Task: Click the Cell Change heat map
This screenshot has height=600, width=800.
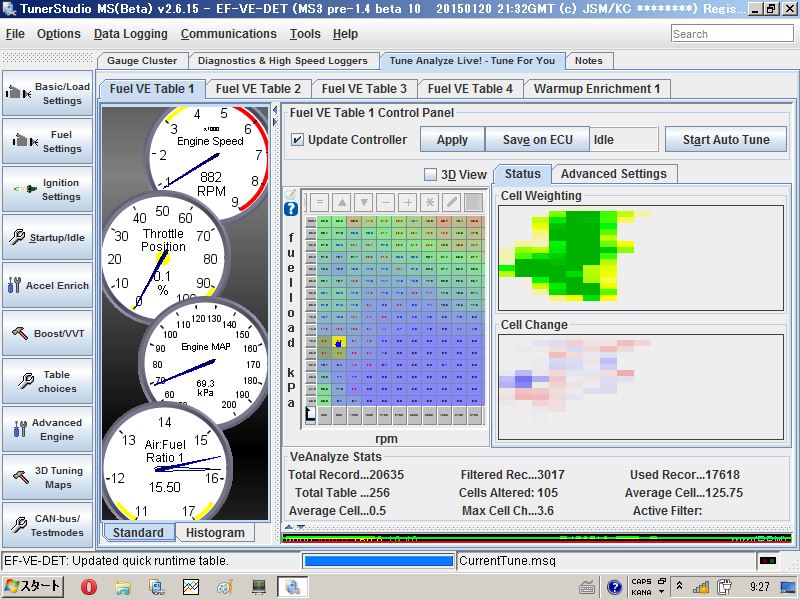Action: (641, 387)
